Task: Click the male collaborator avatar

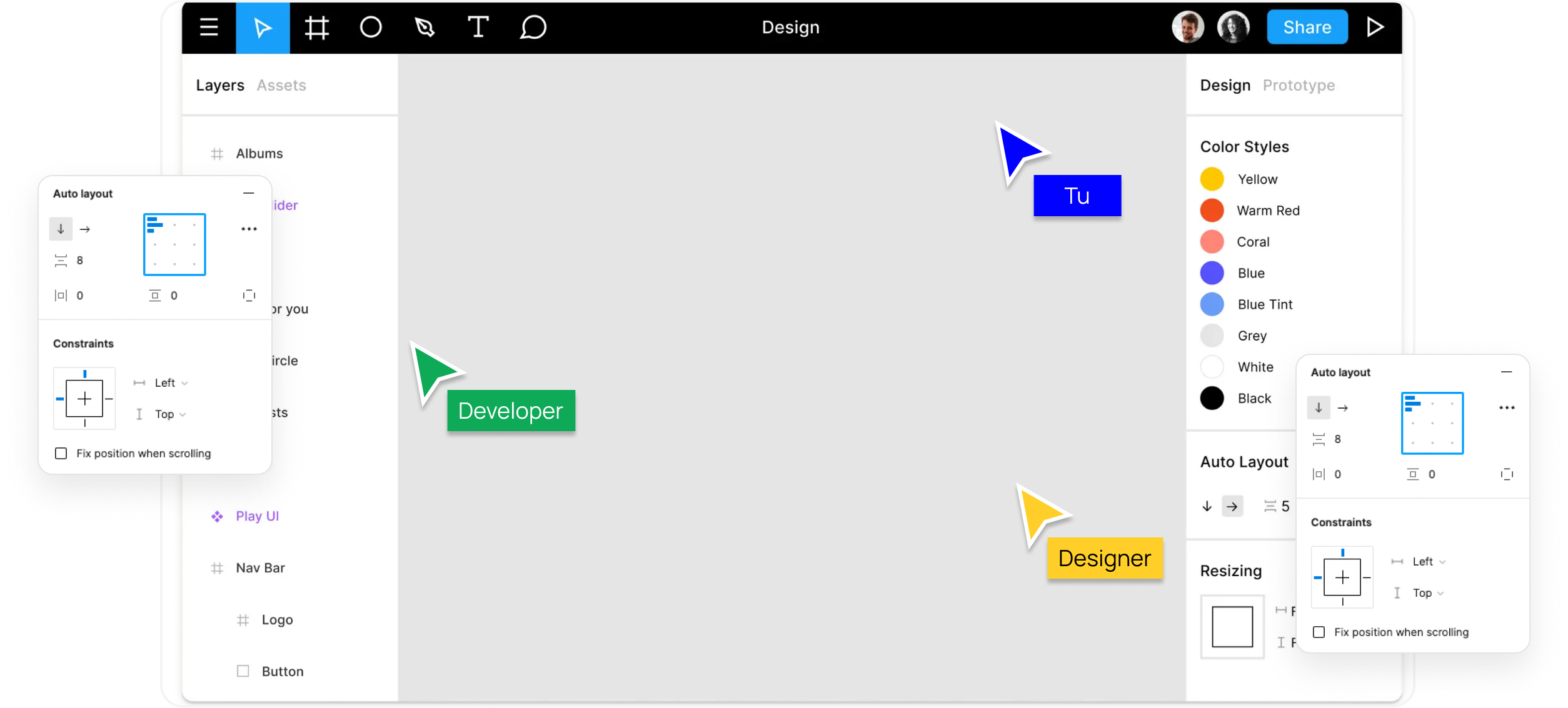Action: [x=1188, y=27]
